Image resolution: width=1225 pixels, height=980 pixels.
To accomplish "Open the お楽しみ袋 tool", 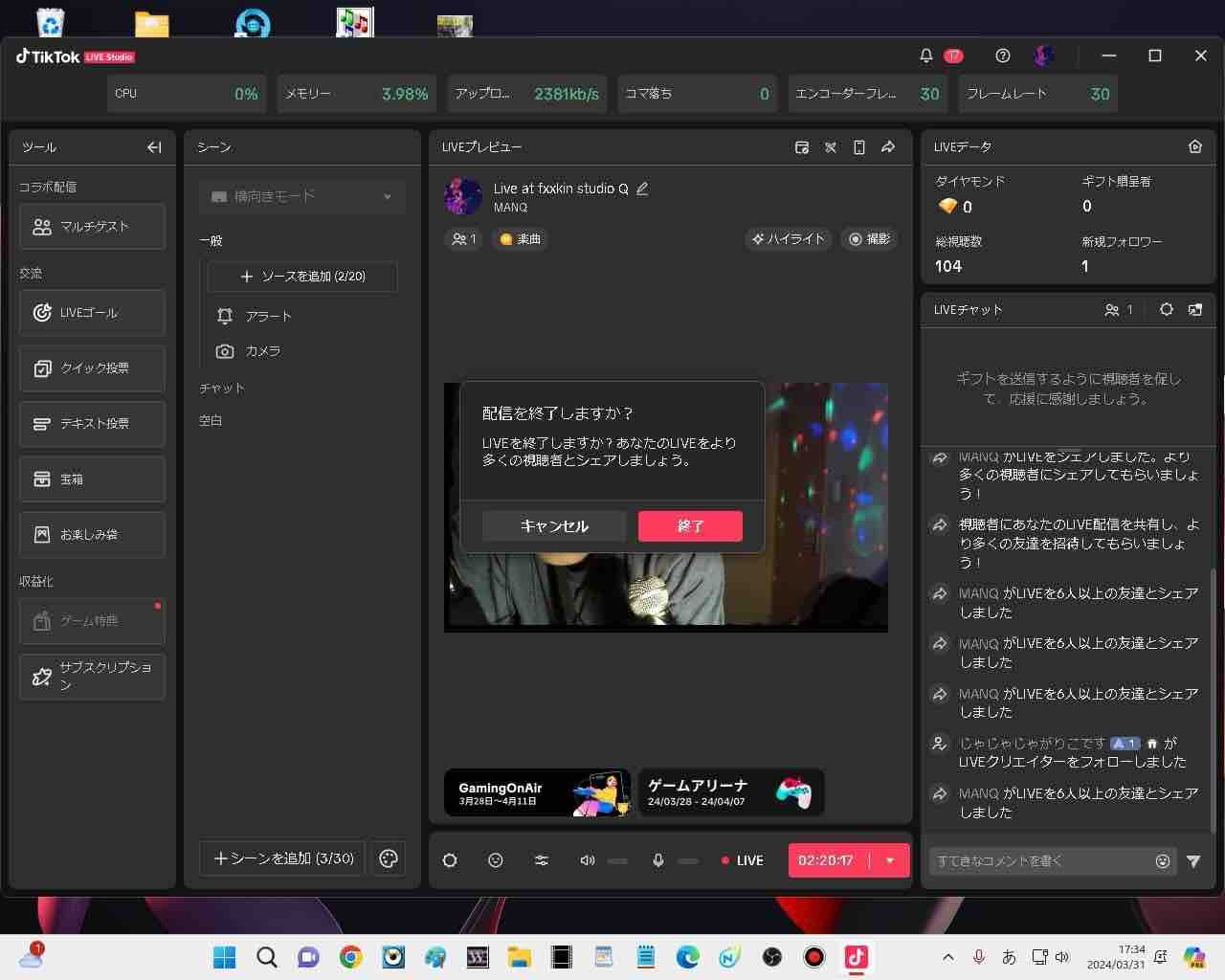I will 92,535.
